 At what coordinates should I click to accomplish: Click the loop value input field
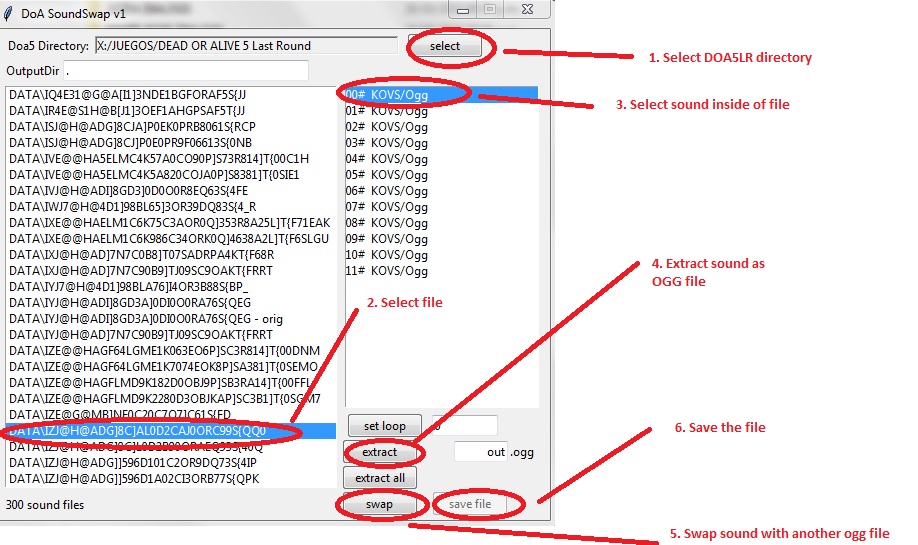464,426
